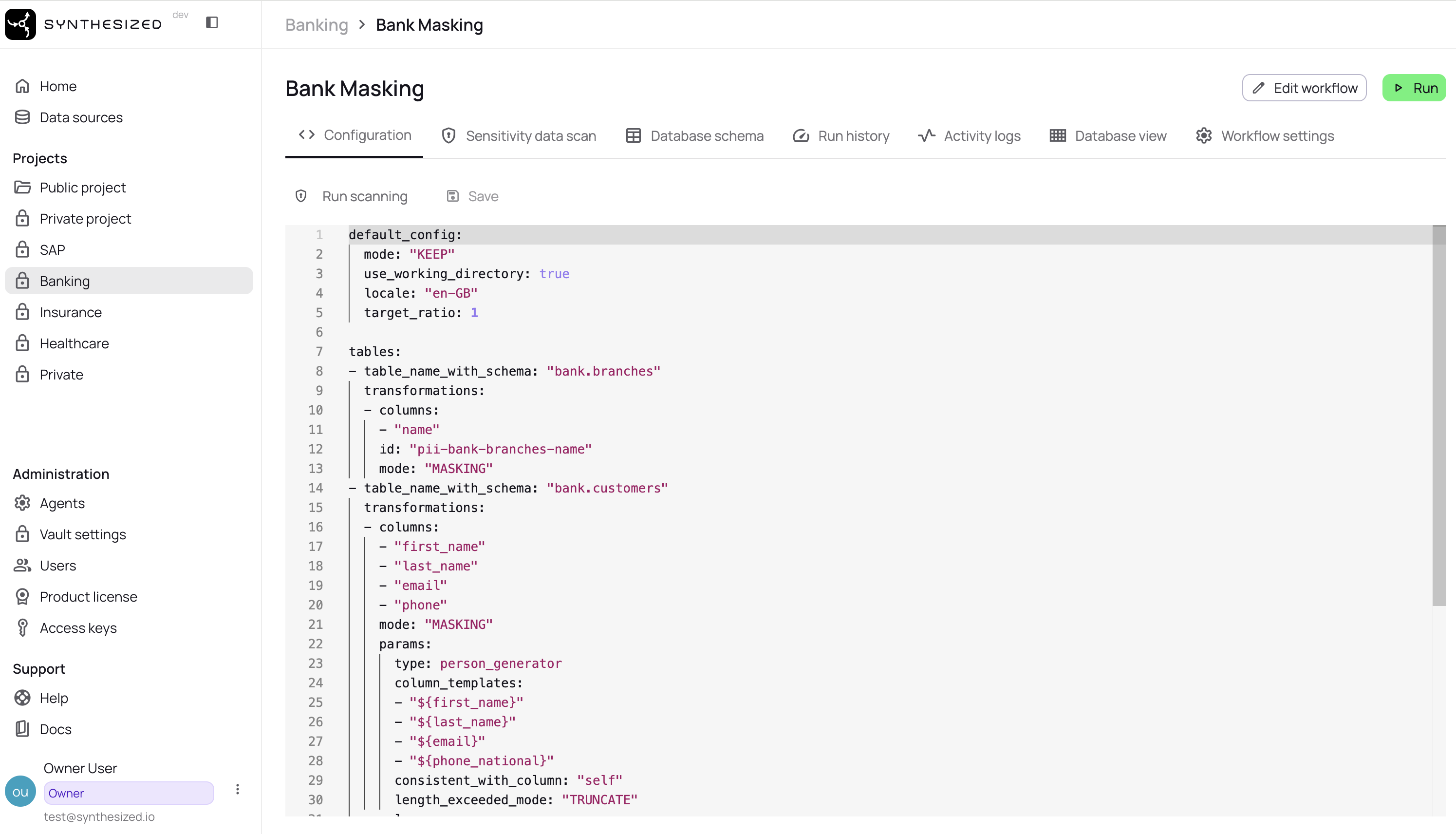Viewport: 1456px width, 834px height.
Task: Click the Synthesized logo icon
Action: tap(20, 24)
